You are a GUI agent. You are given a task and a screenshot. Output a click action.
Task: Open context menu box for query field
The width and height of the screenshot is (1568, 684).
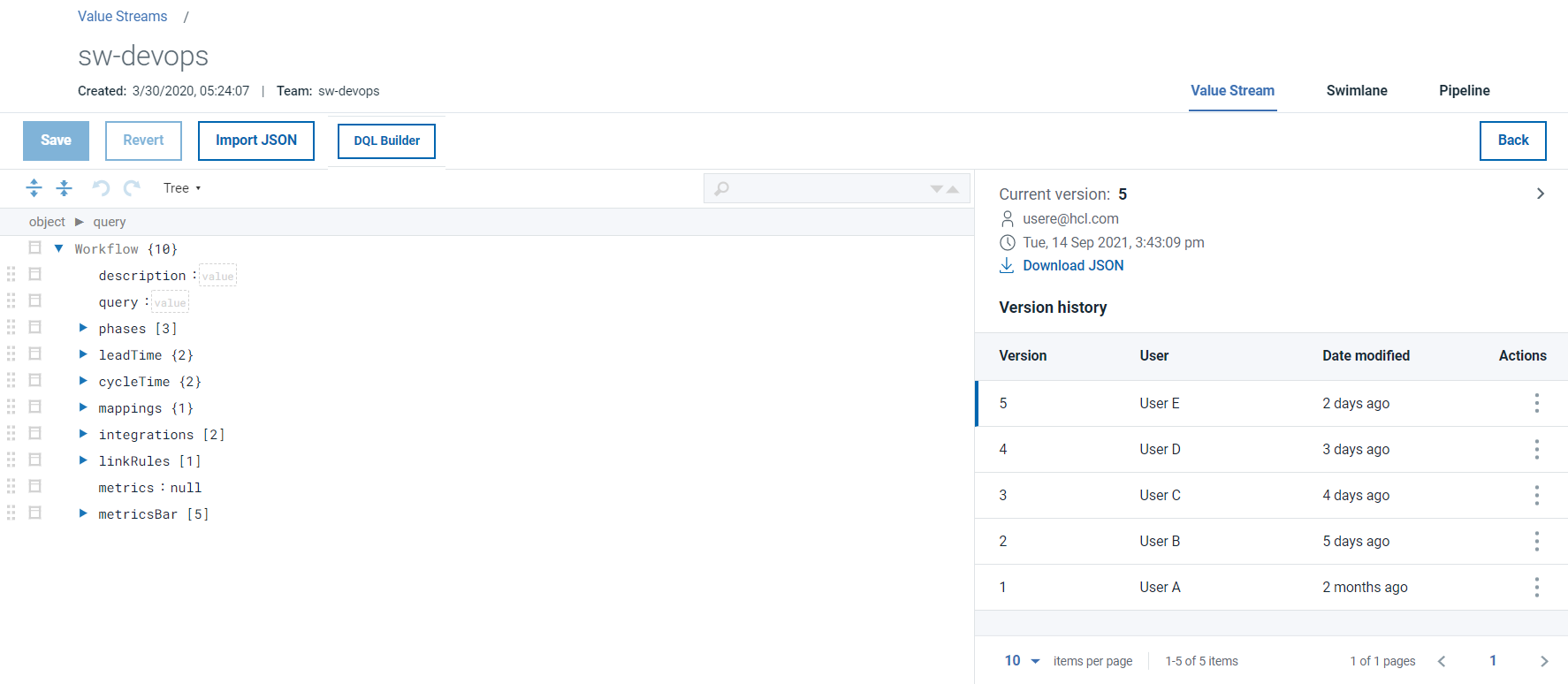pos(35,300)
